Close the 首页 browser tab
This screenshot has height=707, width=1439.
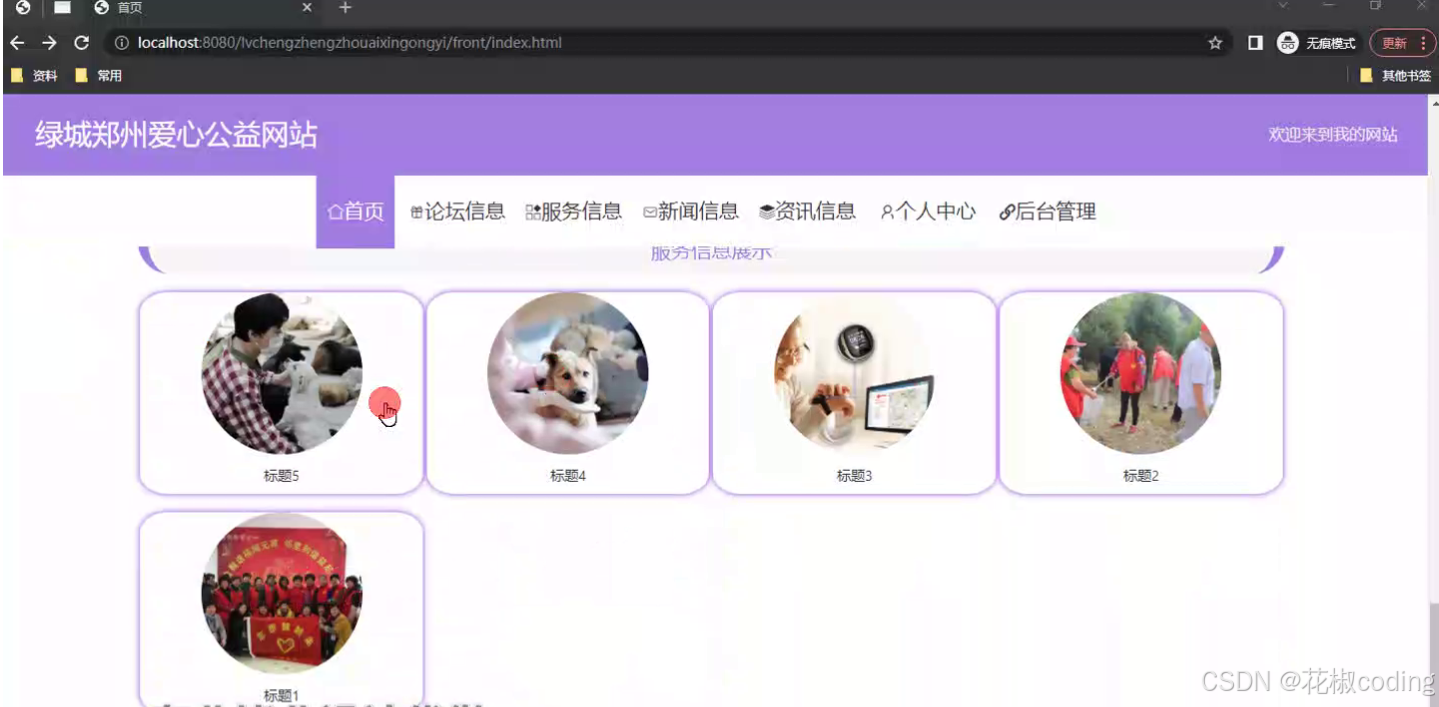click(x=307, y=8)
